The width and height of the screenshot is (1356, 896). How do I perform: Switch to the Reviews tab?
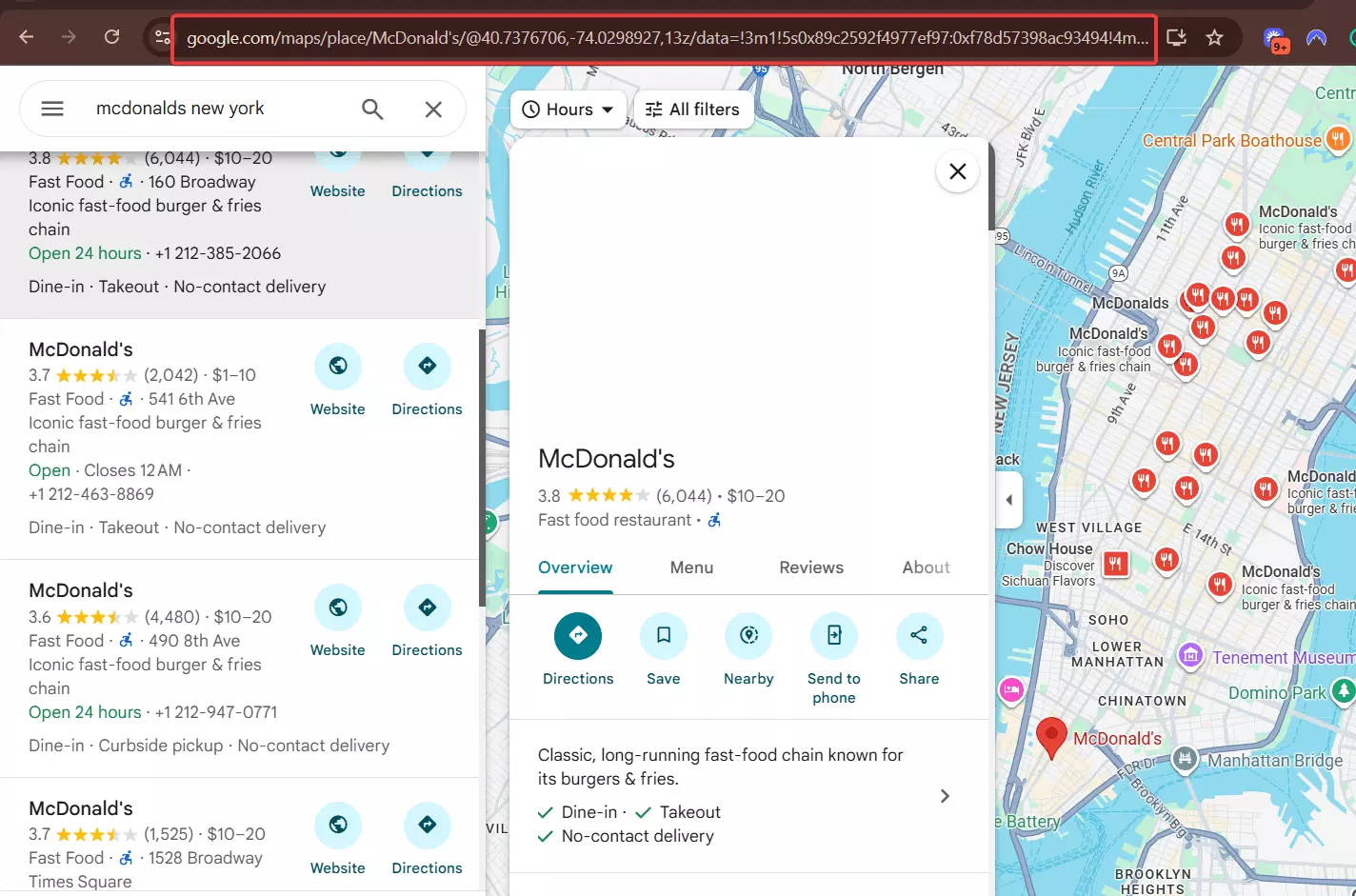pos(811,567)
